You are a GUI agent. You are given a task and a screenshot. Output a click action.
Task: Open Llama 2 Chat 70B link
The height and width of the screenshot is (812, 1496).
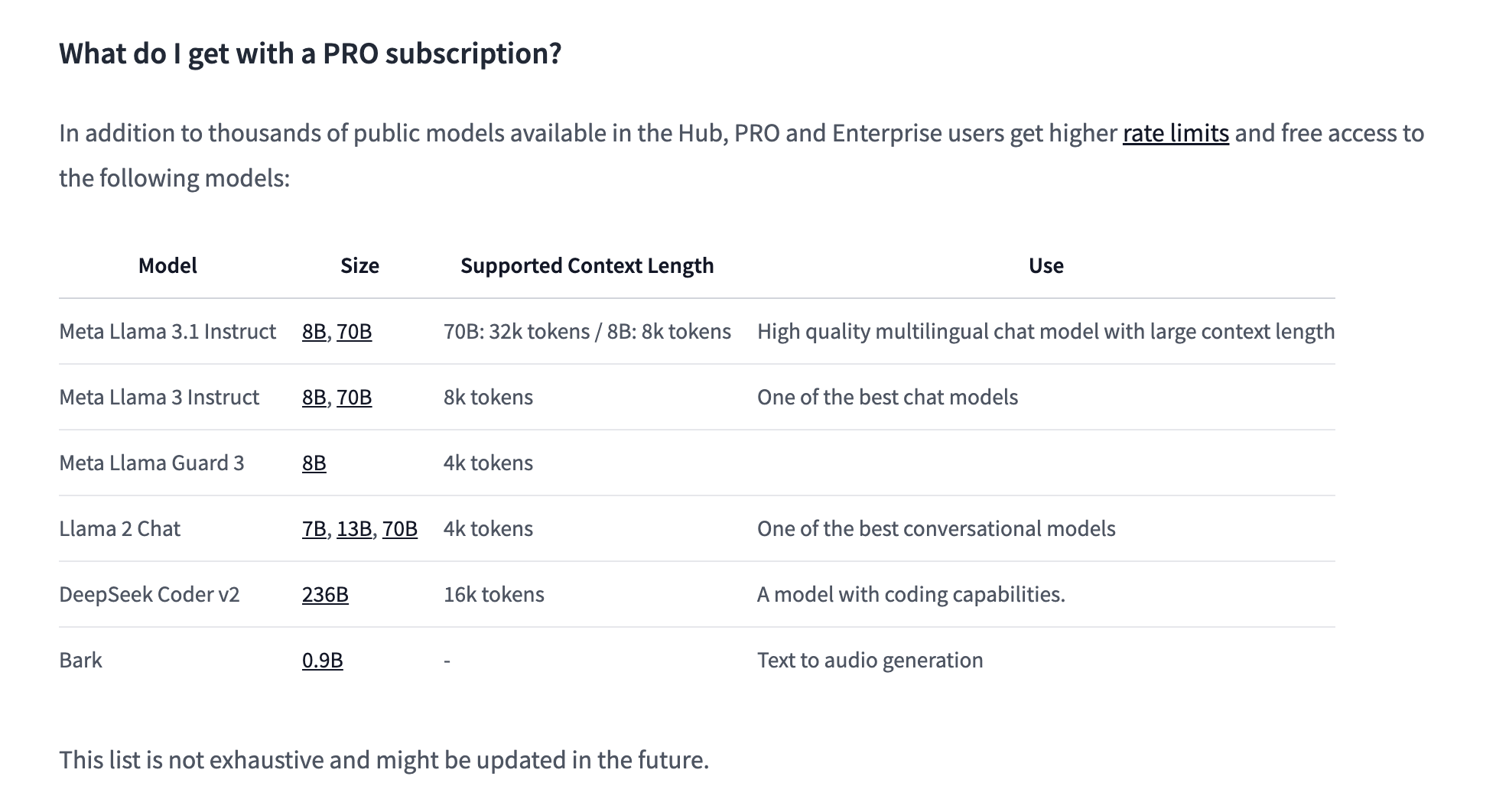coord(400,528)
